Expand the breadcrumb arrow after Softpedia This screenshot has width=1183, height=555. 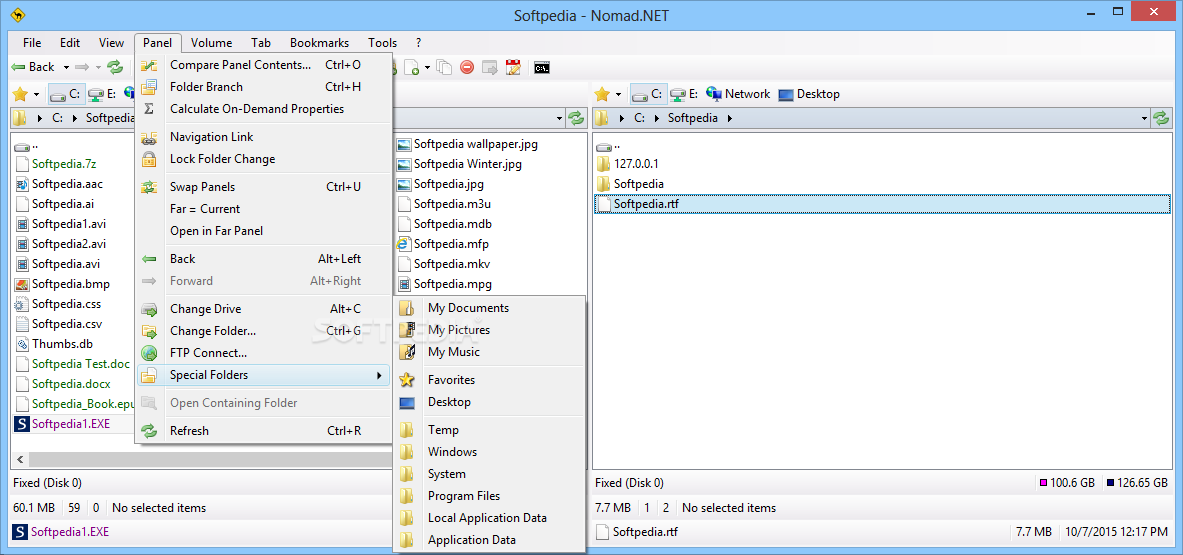coord(730,118)
